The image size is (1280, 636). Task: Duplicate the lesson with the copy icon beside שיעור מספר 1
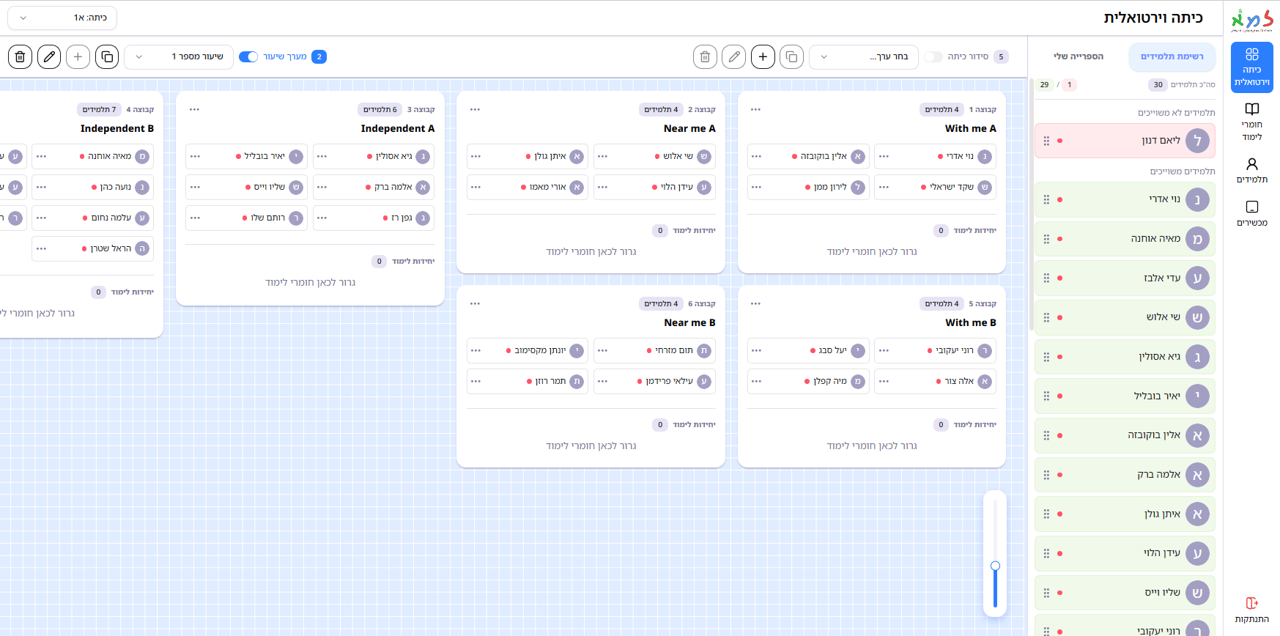[x=107, y=57]
